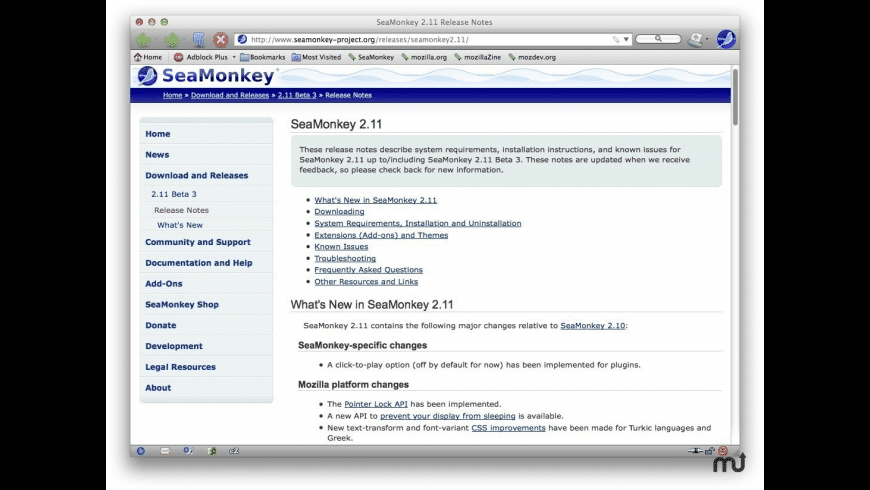Image resolution: width=870 pixels, height=490 pixels.
Task: Click the SeaMonkey throbber logo in the toolbar
Action: tap(726, 39)
